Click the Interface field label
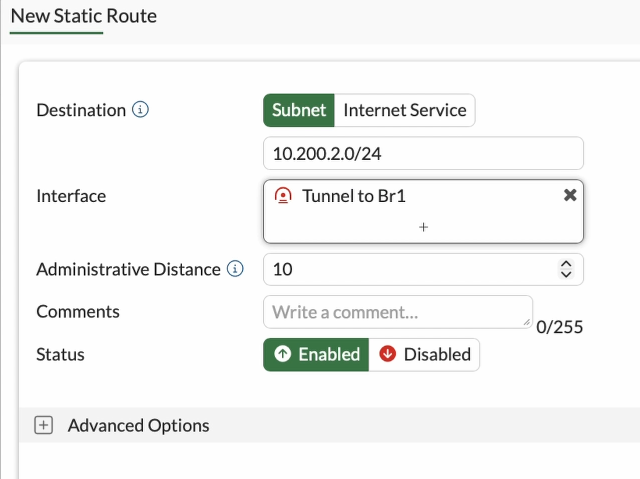This screenshot has height=479, width=640. click(x=71, y=196)
